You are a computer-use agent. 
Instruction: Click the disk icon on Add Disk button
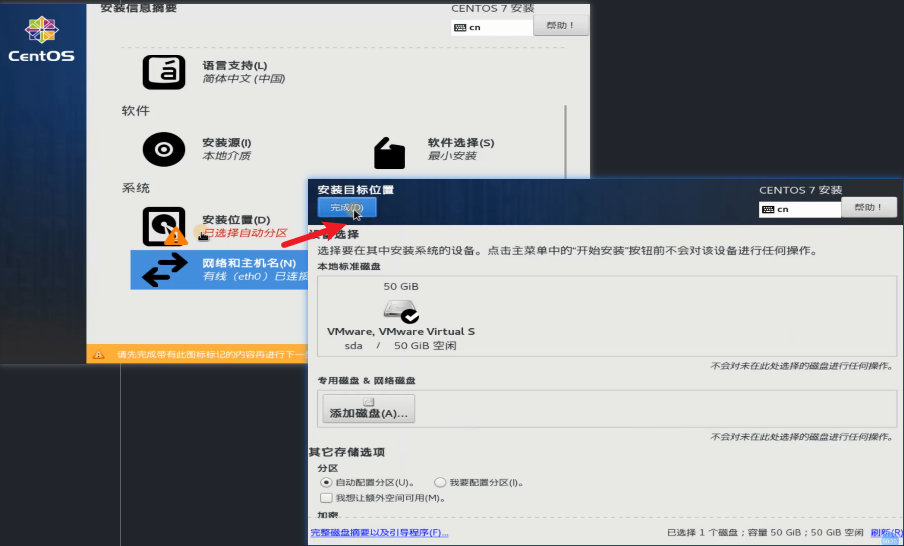click(x=368, y=402)
